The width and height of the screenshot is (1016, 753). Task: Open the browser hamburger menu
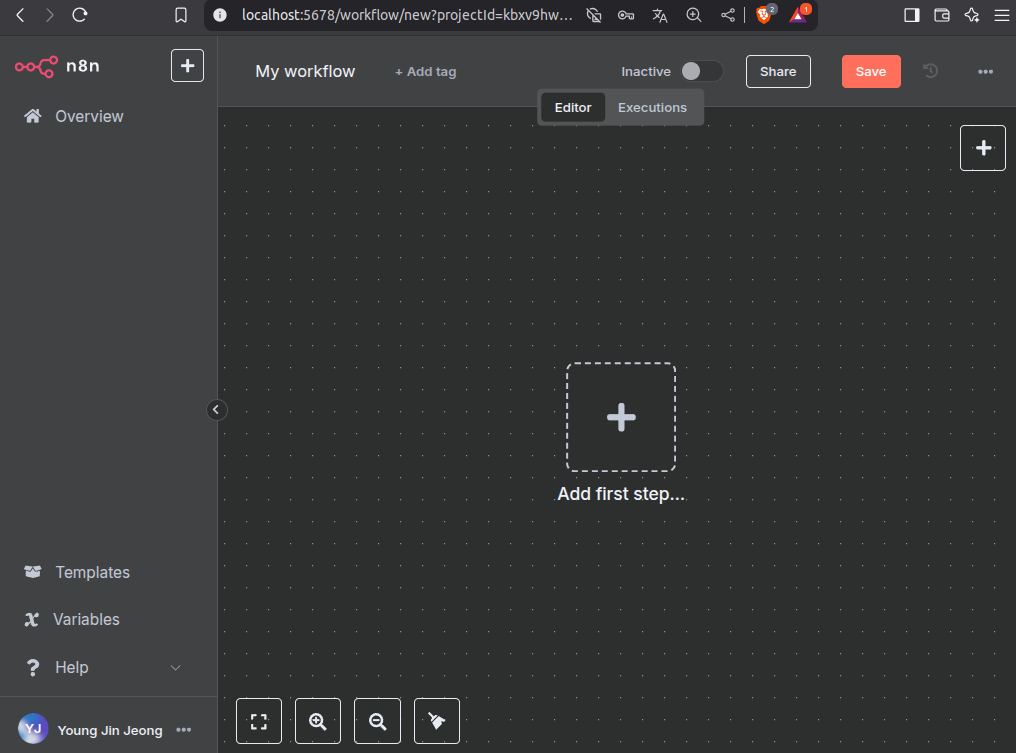tap(1002, 15)
